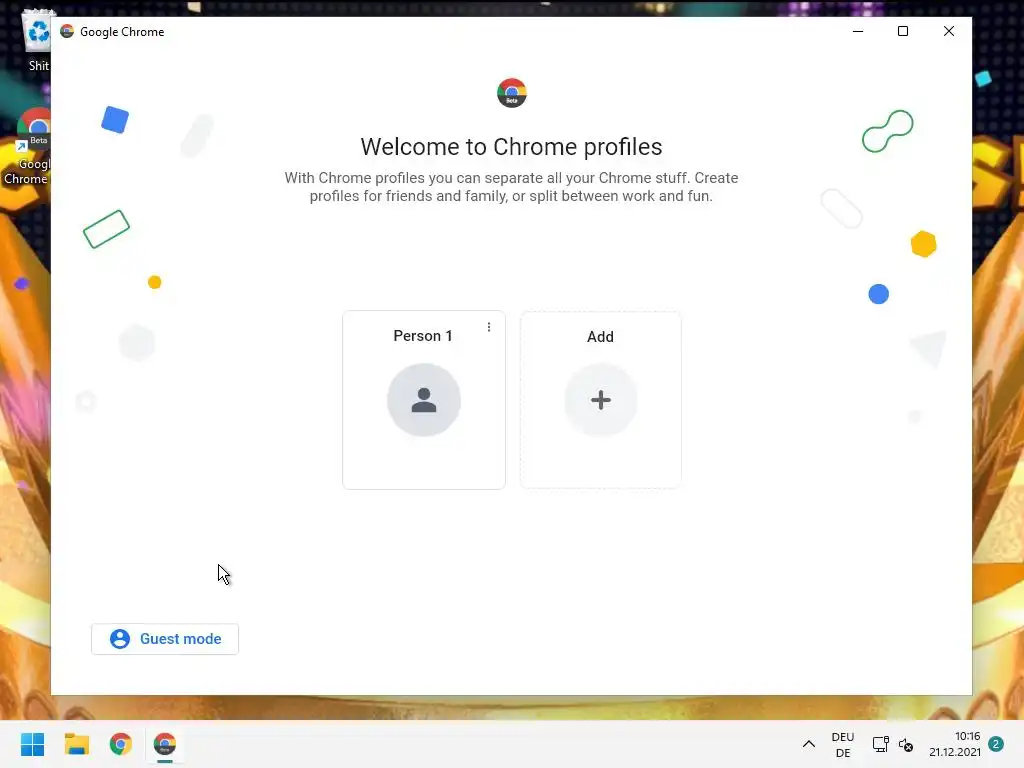Select Google Chrome Beta desktop shortcut
This screenshot has height=768, width=1024.
point(29,147)
